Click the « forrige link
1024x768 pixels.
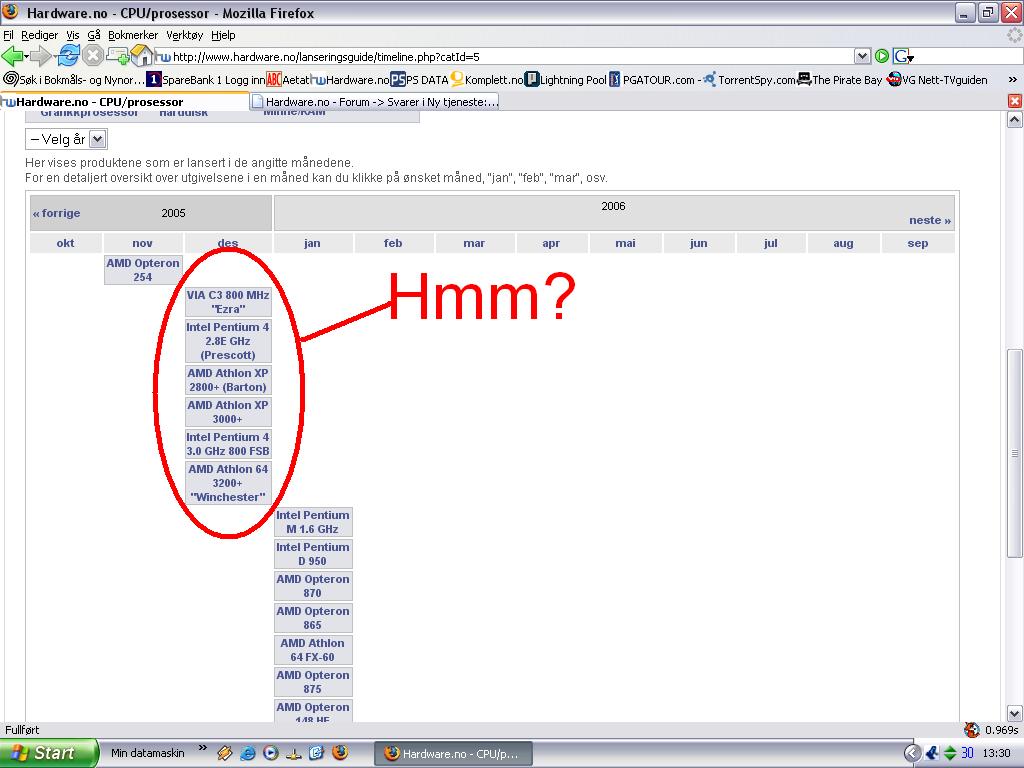pyautogui.click(x=57, y=213)
